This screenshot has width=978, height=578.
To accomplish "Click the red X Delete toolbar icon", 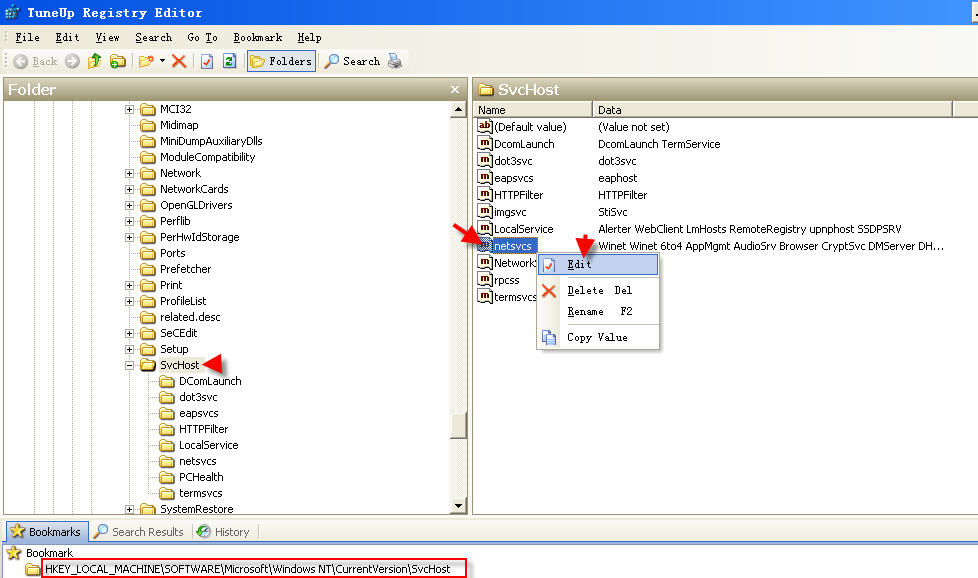I will coord(179,61).
